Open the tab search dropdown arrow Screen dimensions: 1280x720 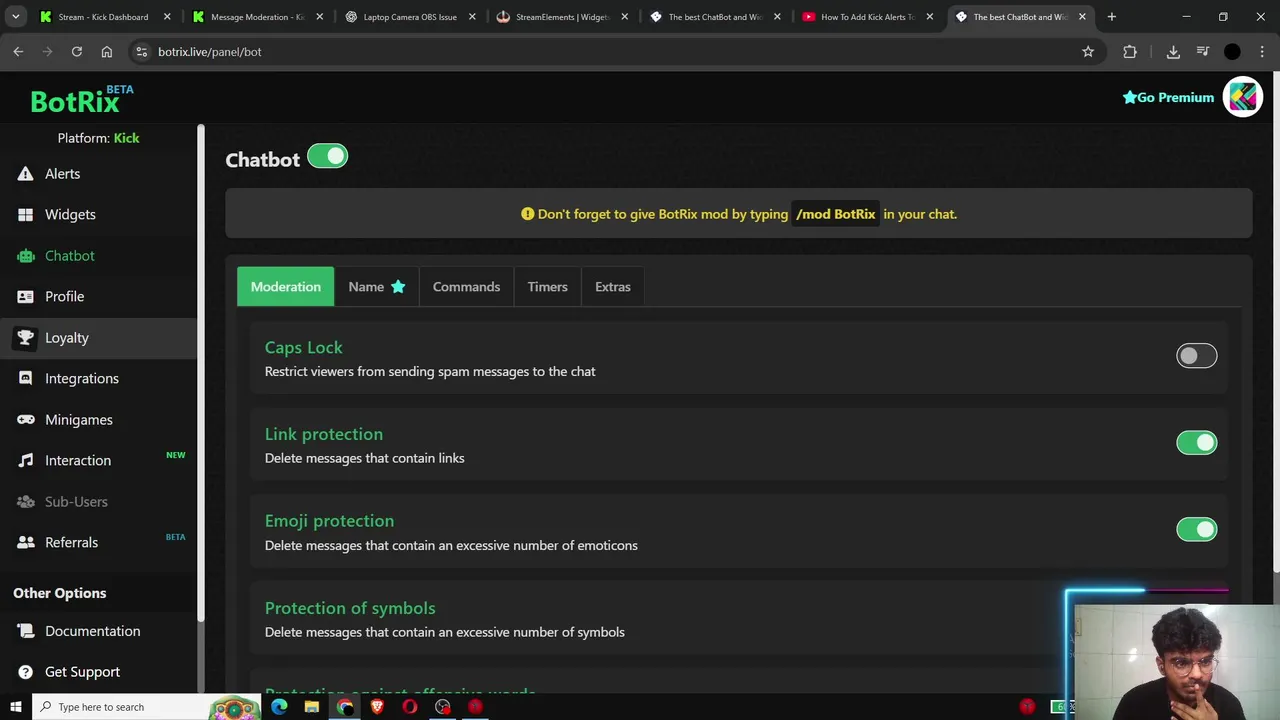point(15,17)
